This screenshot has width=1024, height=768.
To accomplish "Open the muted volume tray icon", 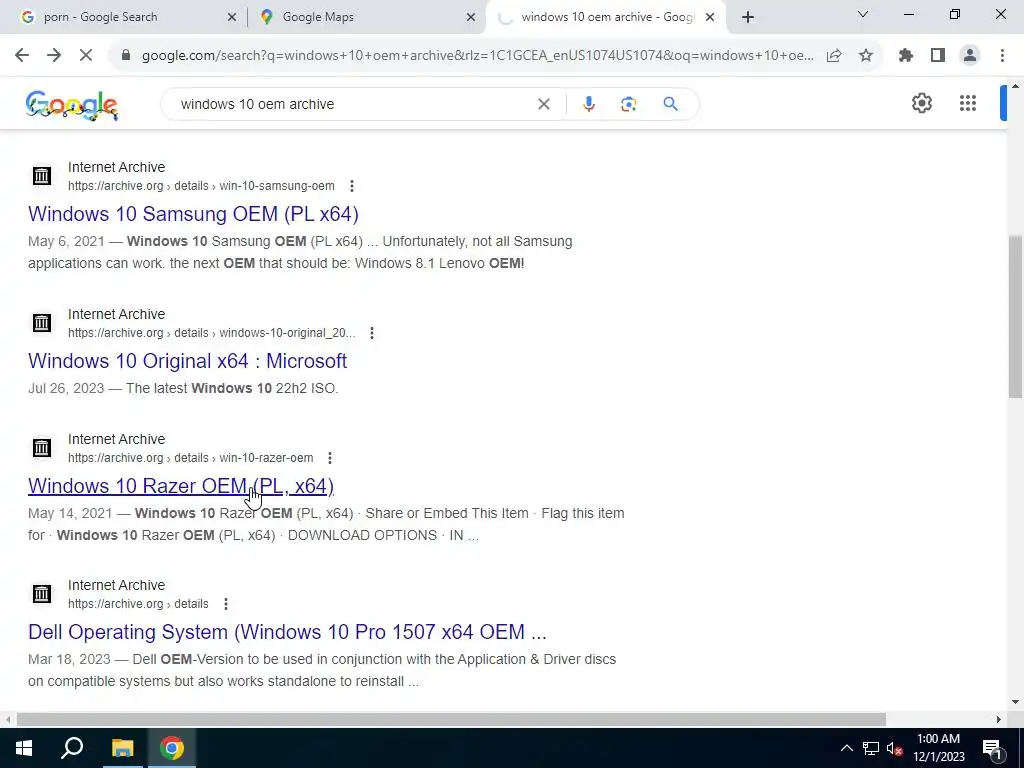I will point(894,748).
